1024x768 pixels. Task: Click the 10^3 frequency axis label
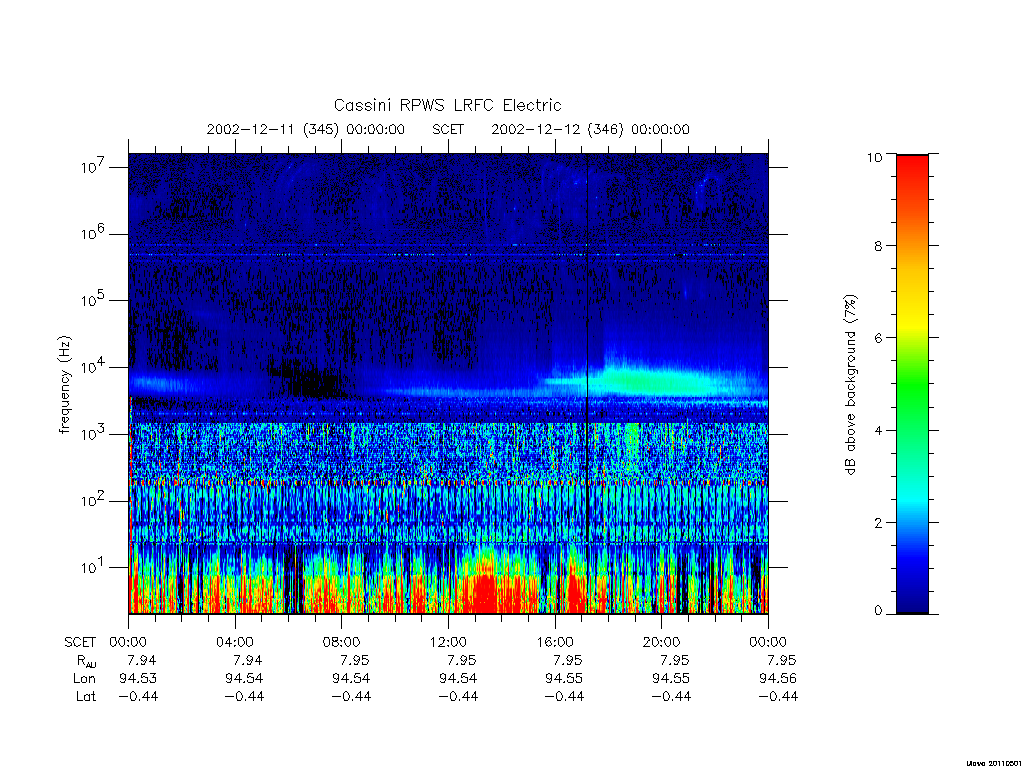pos(93,434)
